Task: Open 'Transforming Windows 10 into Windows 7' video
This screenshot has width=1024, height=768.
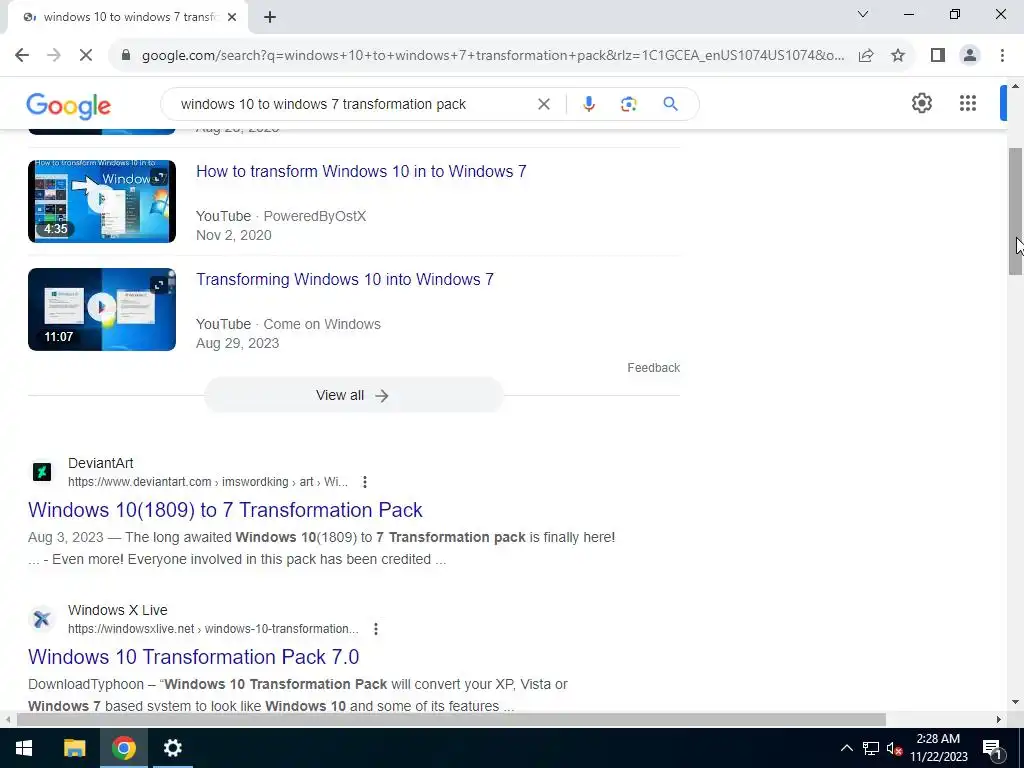Action: click(x=345, y=280)
